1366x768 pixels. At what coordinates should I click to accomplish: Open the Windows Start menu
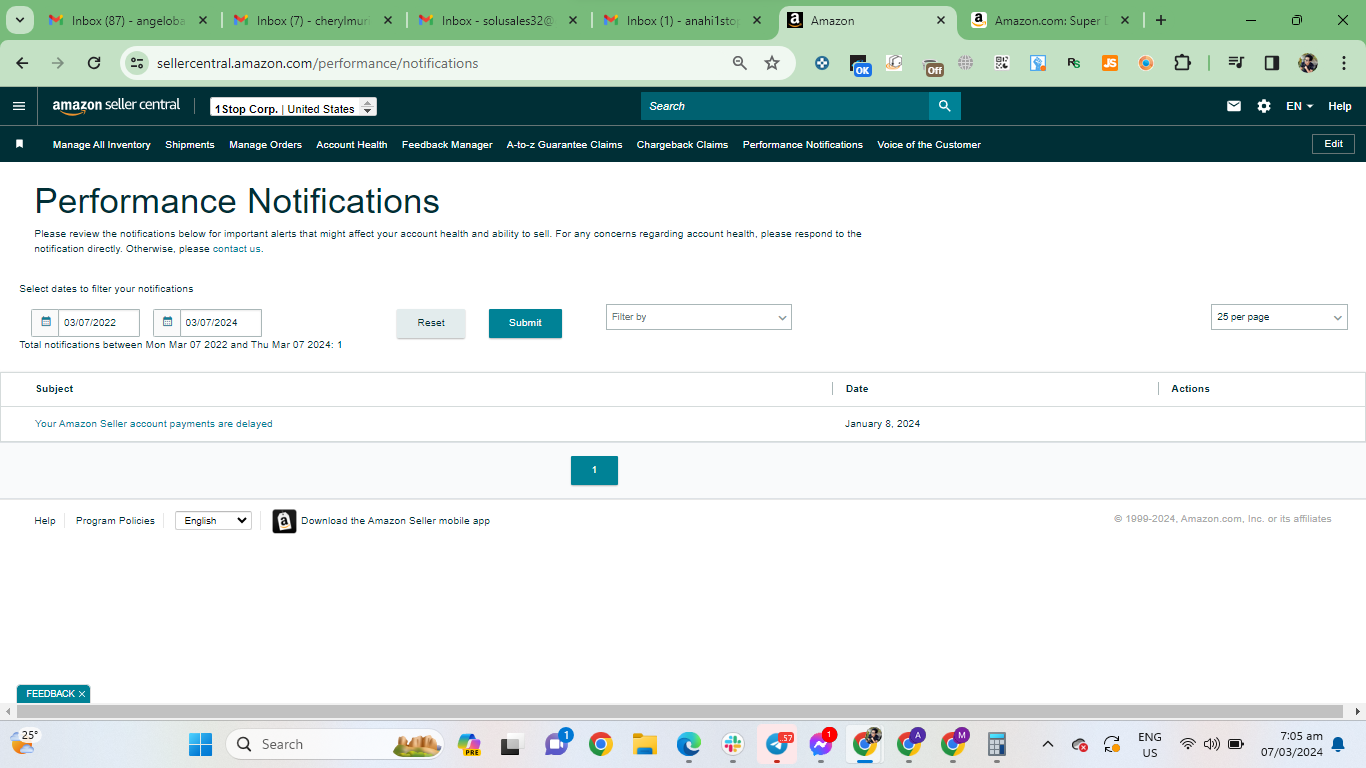[x=200, y=744]
